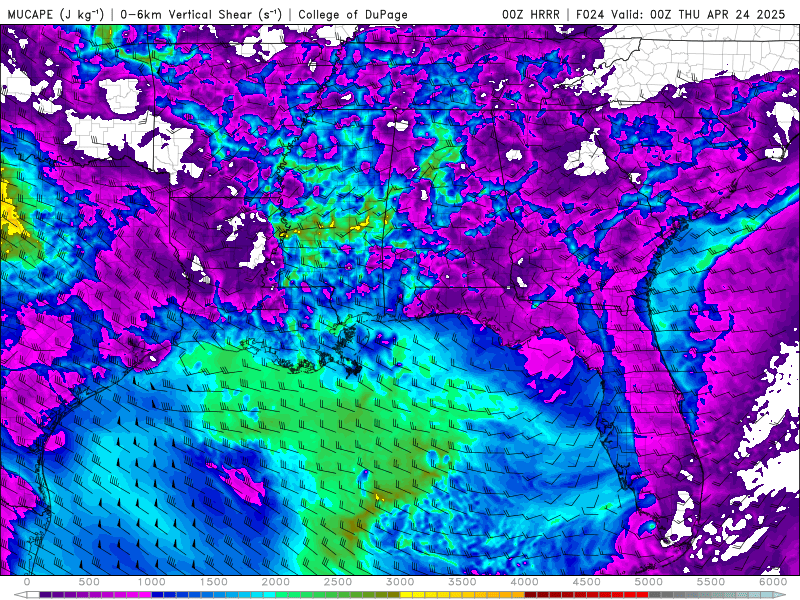Image resolution: width=800 pixels, height=600 pixels.
Task: Click the "6000" color bar label
Action: pyautogui.click(x=773, y=582)
